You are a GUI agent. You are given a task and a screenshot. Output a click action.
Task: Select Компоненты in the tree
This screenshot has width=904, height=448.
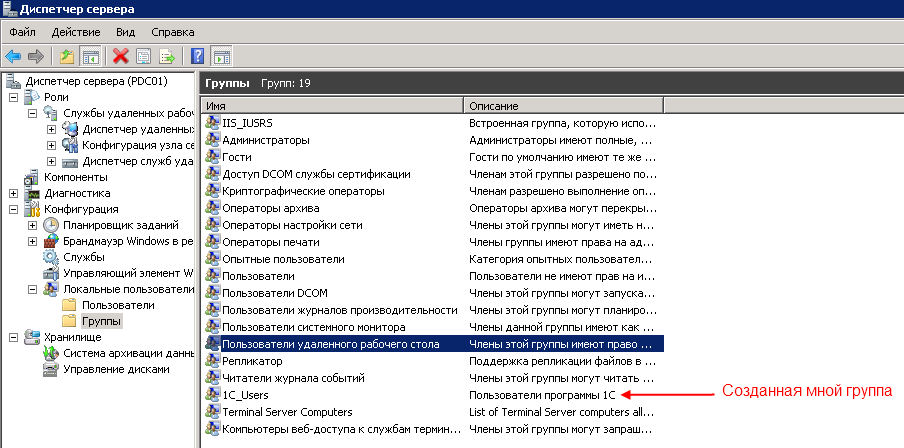(x=76, y=177)
